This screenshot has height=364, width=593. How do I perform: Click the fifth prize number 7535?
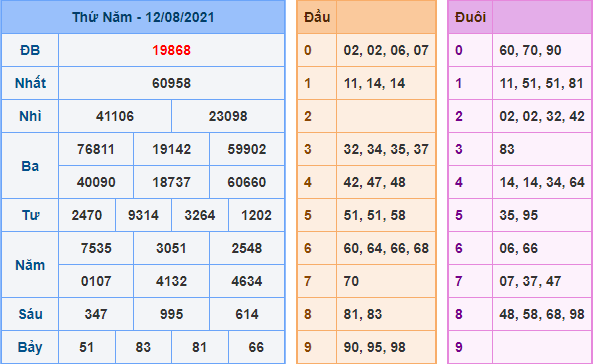tap(96, 248)
